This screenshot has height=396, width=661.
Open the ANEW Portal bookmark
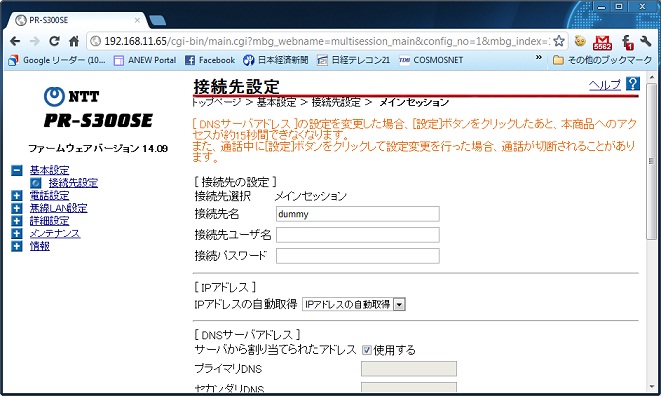point(145,60)
